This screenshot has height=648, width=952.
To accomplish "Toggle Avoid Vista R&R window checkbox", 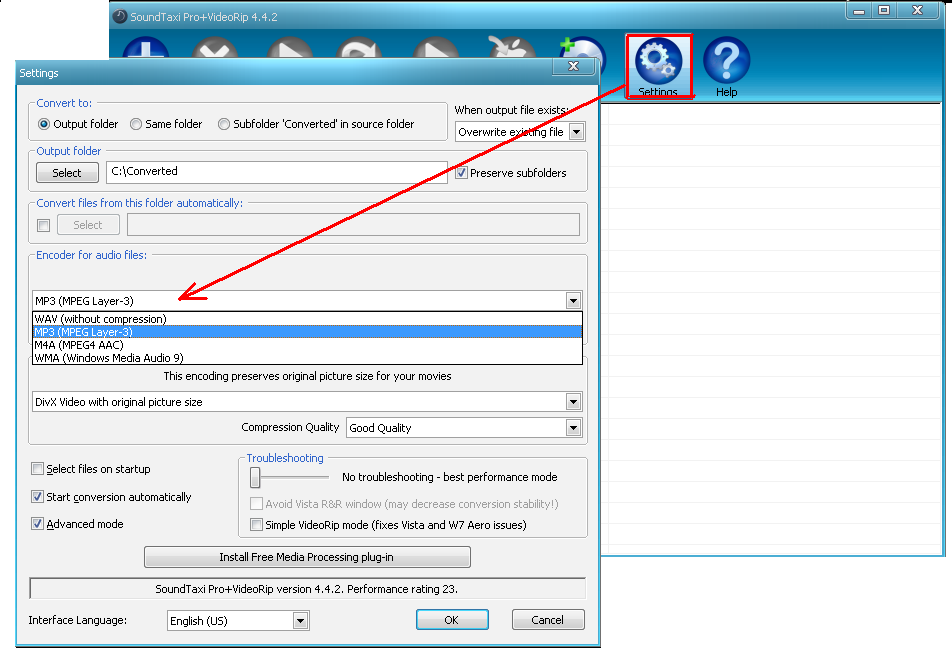I will pos(257,503).
